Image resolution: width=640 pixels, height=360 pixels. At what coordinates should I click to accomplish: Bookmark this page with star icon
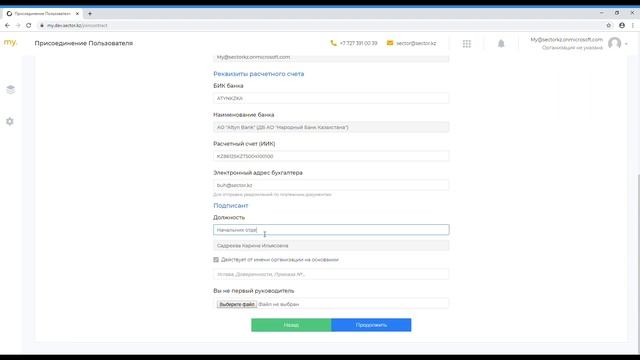coord(609,25)
